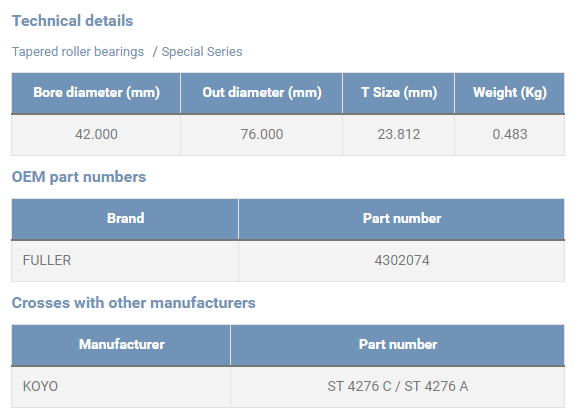578x409 pixels.
Task: Select the KOYO manufacturer cell
Action: [121, 387]
